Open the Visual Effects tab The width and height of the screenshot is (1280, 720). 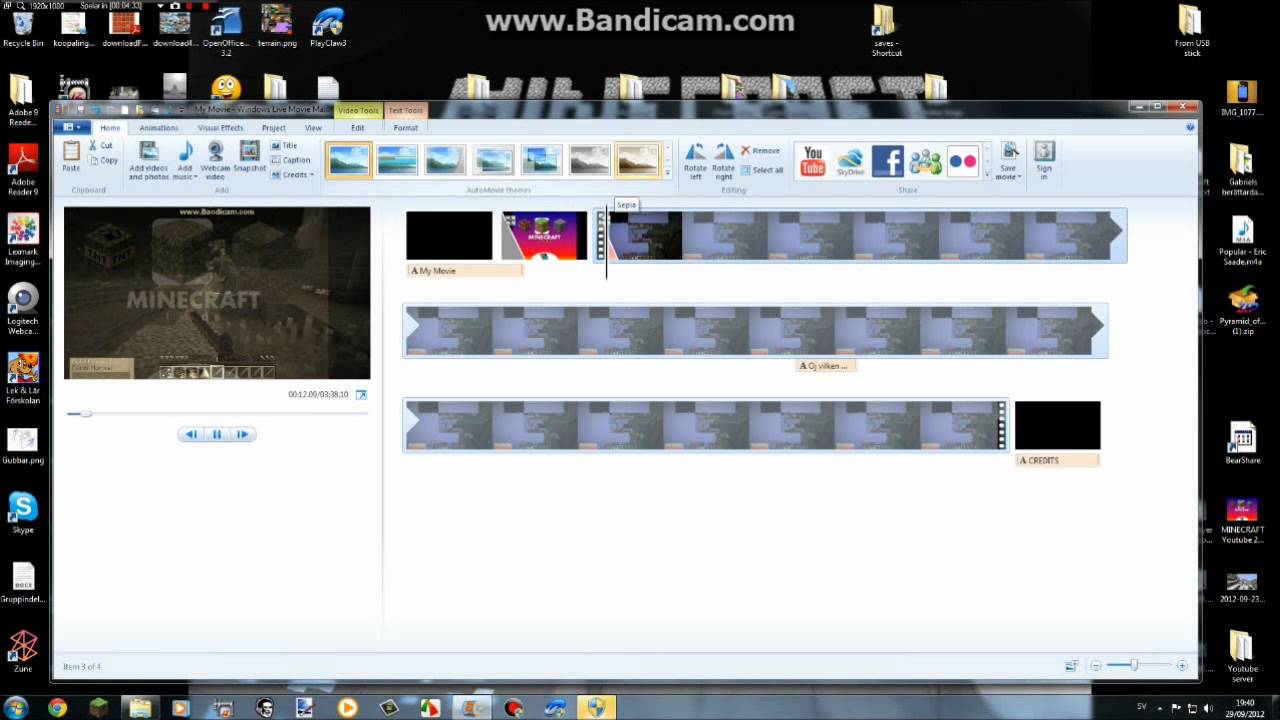pos(220,128)
